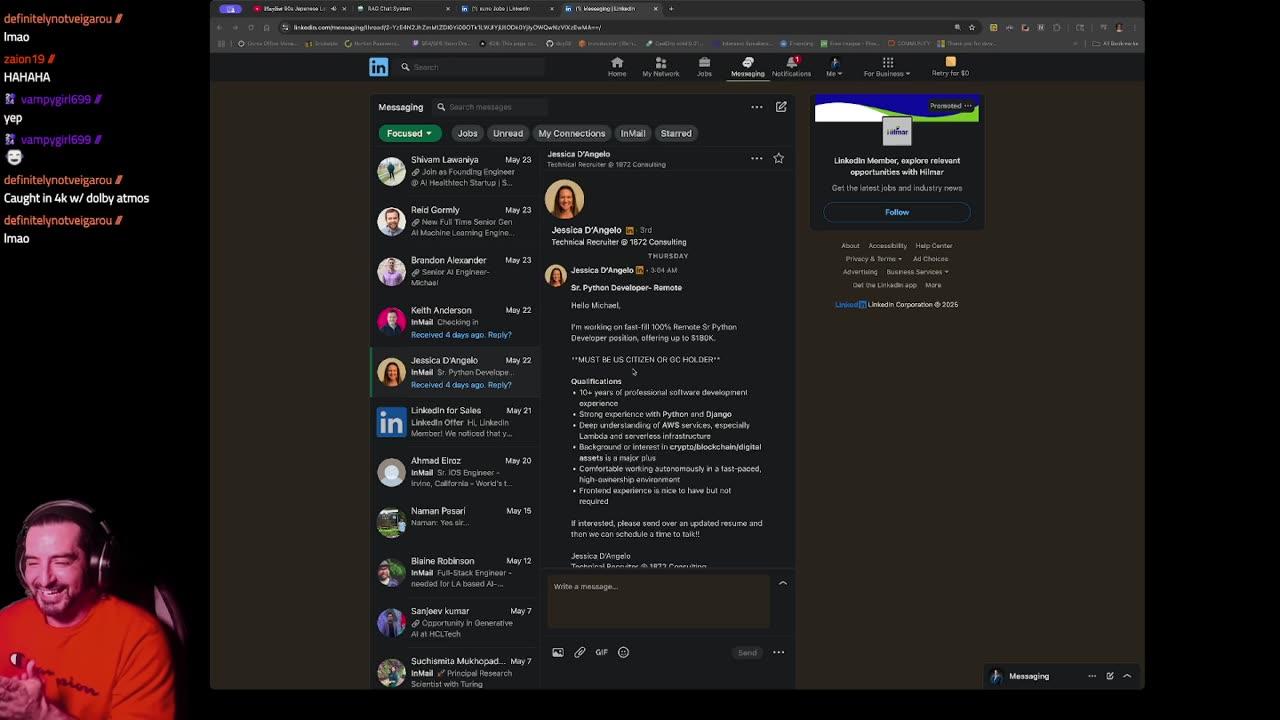Open Suchismita Mukhopadhyay conversation
Image resolution: width=1280 pixels, height=720 pixels.
coord(455,672)
